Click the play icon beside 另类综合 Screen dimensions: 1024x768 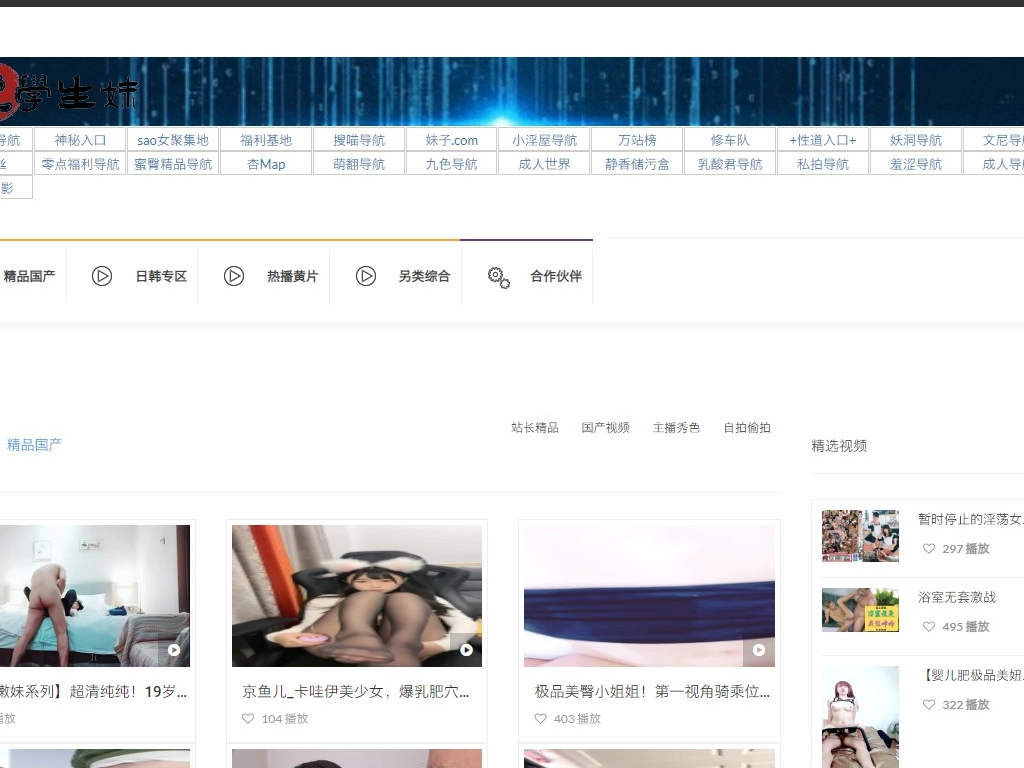click(366, 276)
